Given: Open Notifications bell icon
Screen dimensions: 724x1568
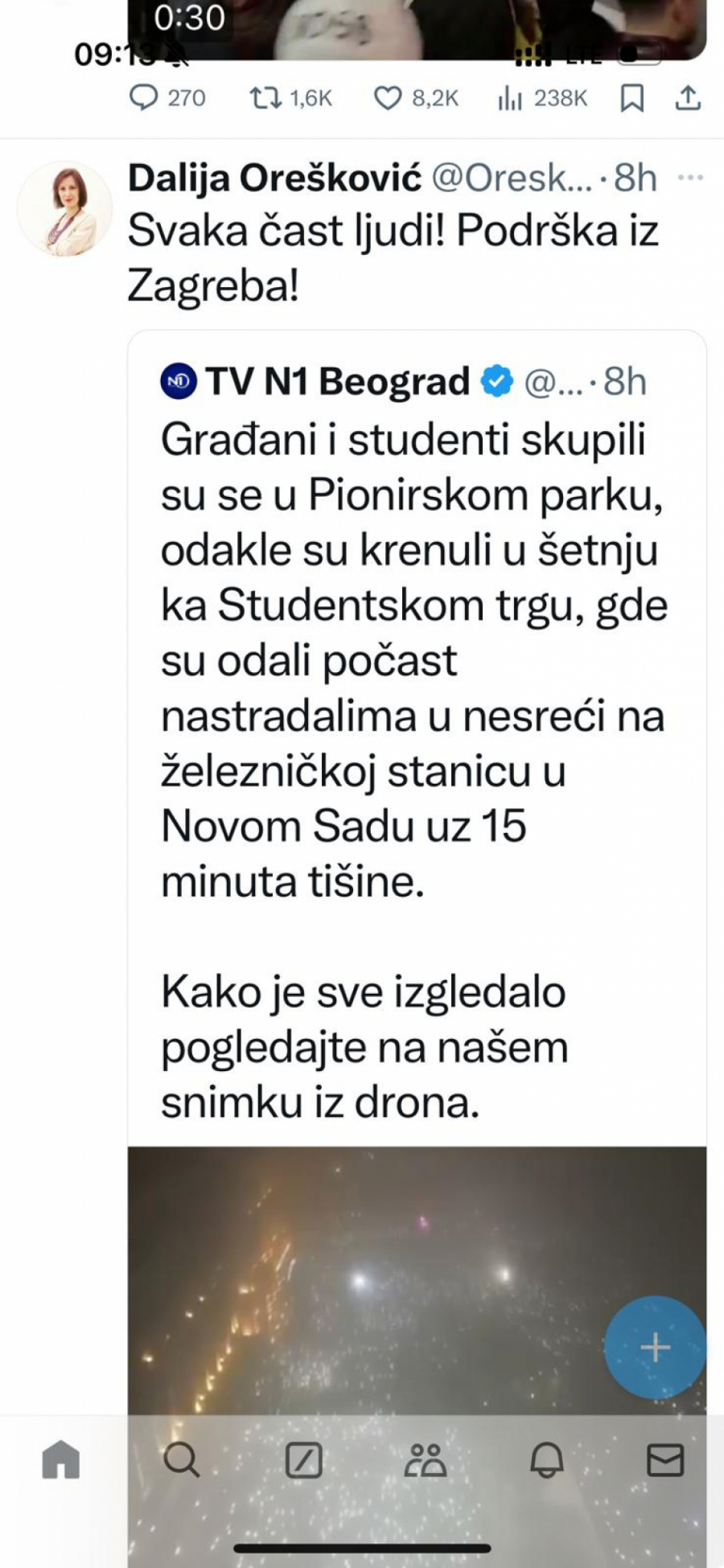Looking at the screenshot, I should [548, 1462].
